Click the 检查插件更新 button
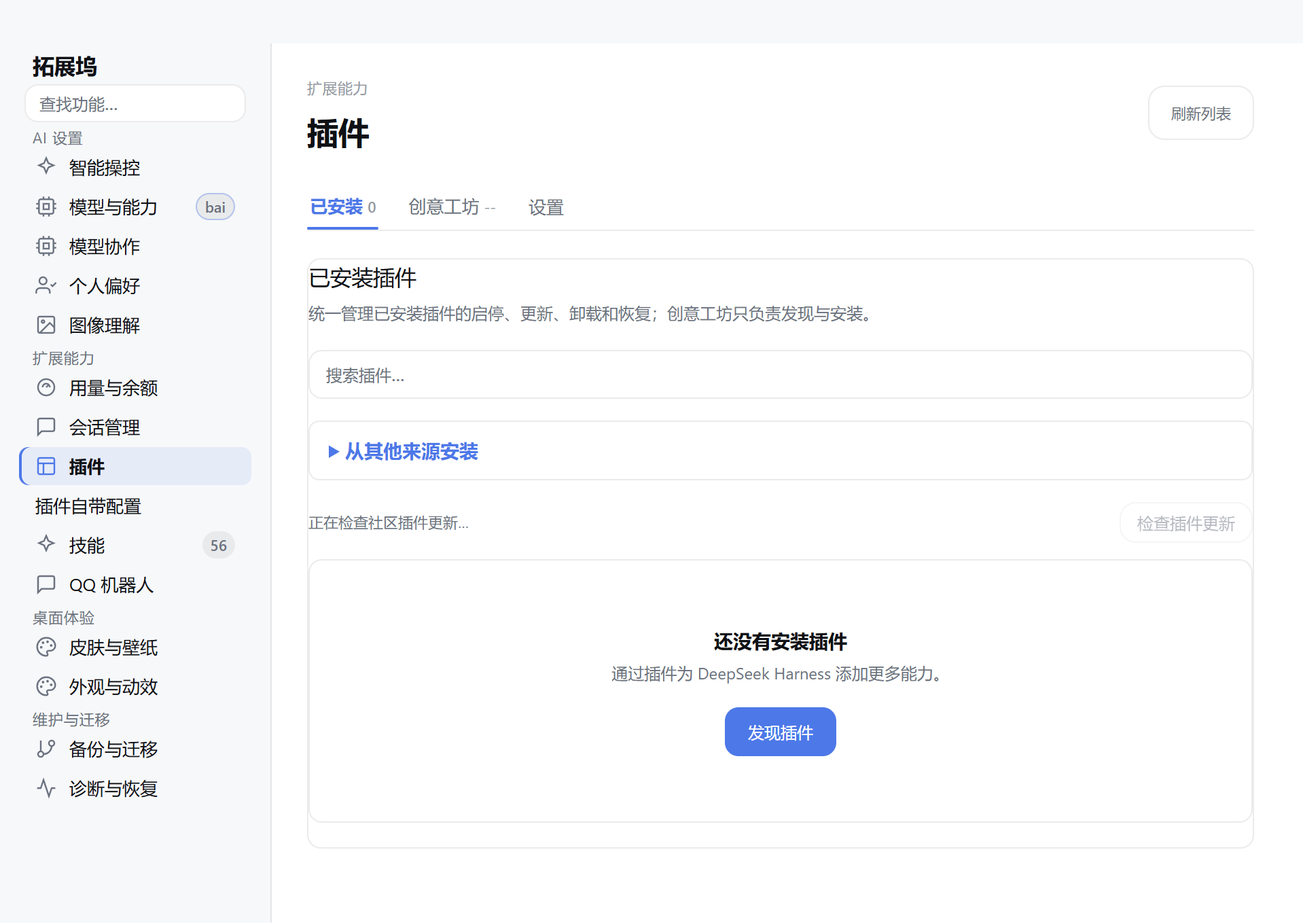Screen dimensions: 1303x924 click(1185, 522)
